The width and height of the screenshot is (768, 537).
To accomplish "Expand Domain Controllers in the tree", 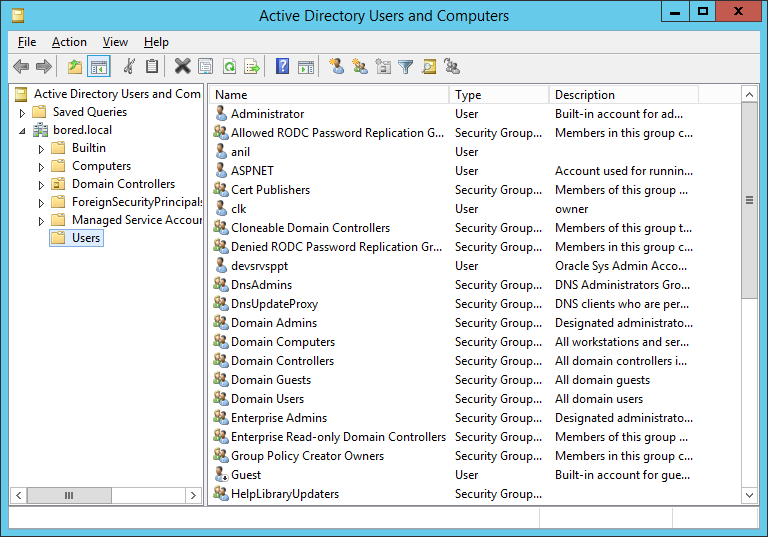I will (41, 185).
